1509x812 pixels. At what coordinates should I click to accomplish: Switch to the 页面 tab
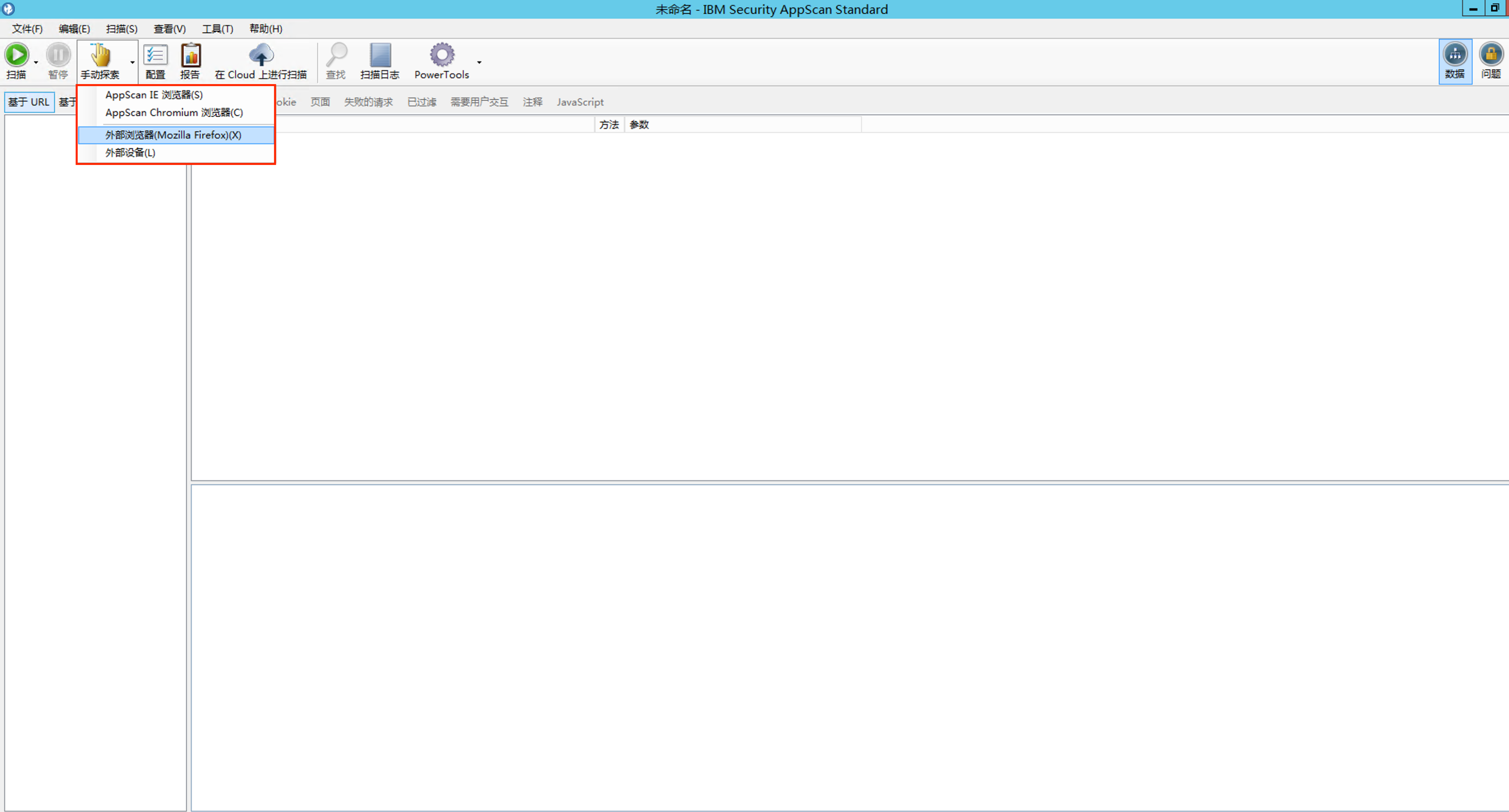(x=320, y=102)
